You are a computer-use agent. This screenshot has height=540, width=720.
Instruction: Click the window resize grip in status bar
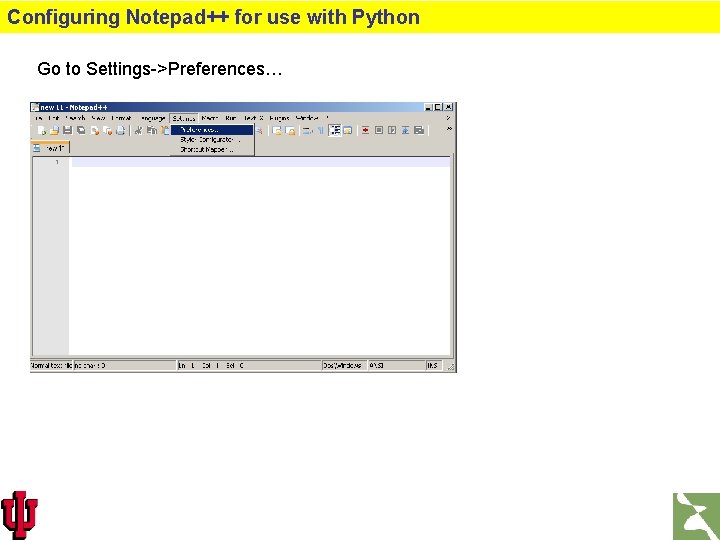click(450, 366)
